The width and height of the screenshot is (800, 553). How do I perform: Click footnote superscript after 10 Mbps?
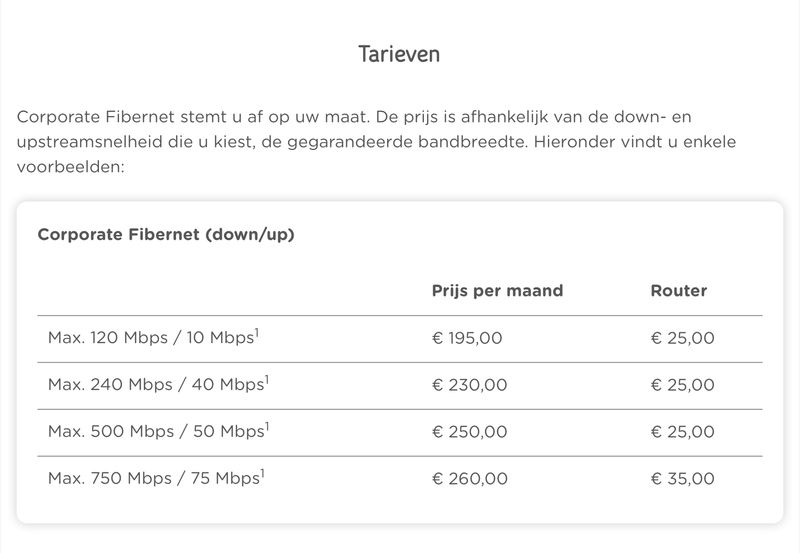pyautogui.click(x=257, y=333)
